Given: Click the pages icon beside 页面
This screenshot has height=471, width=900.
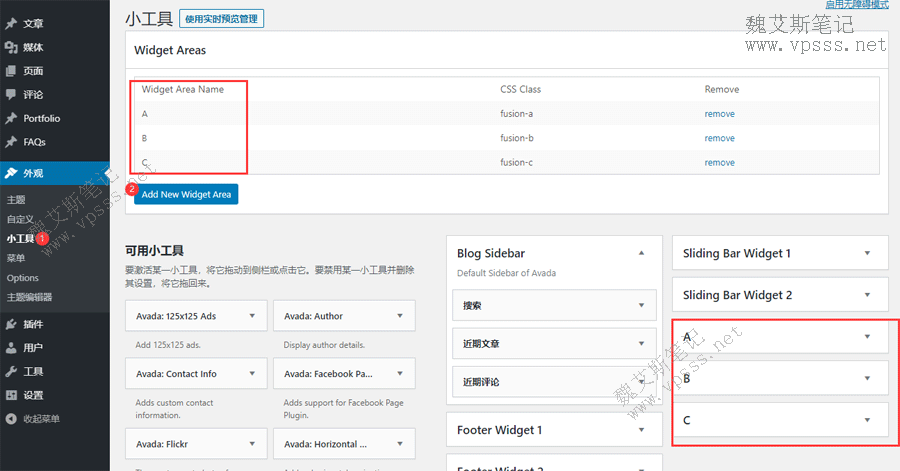Looking at the screenshot, I should pyautogui.click(x=11, y=71).
